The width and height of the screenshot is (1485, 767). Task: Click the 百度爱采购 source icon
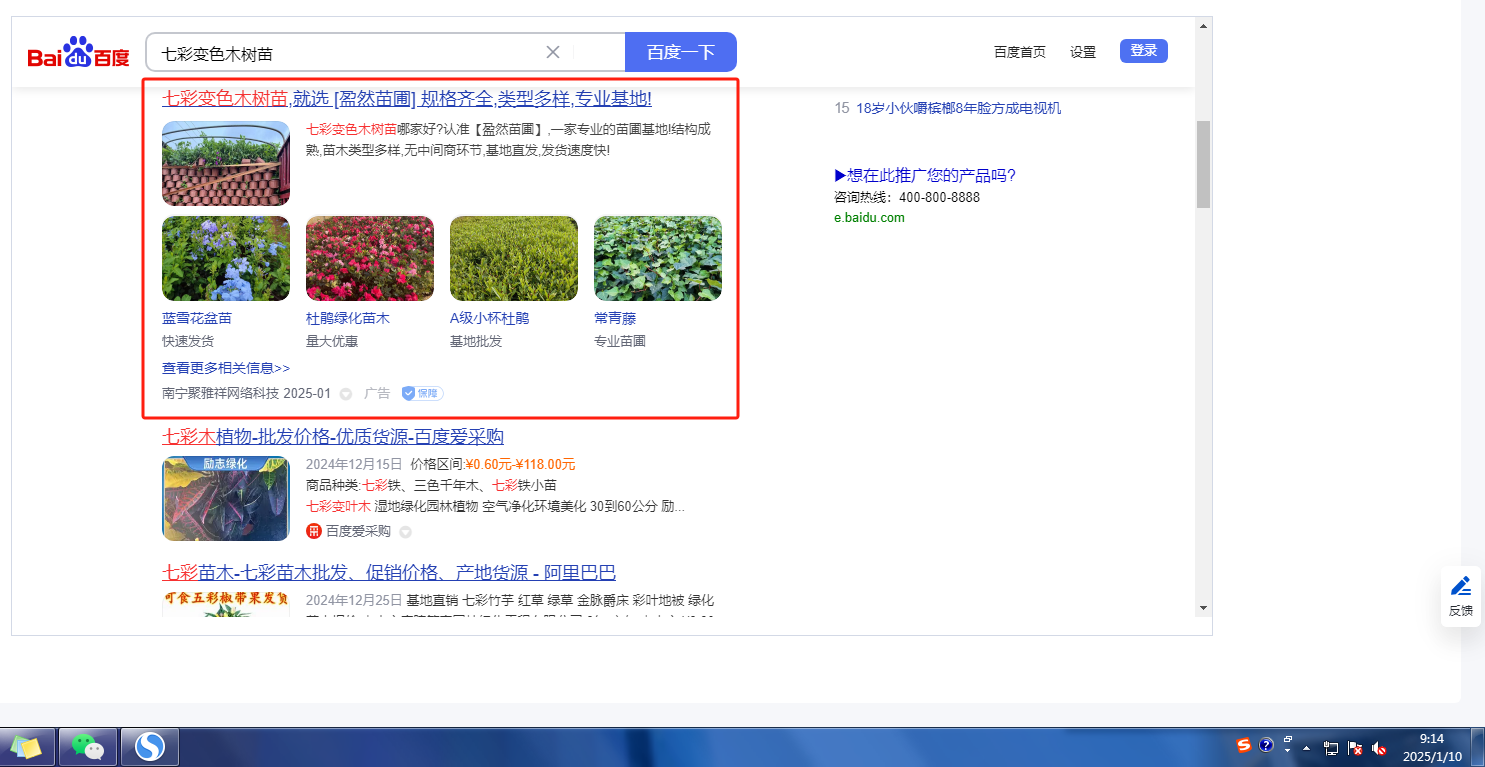pos(313,531)
